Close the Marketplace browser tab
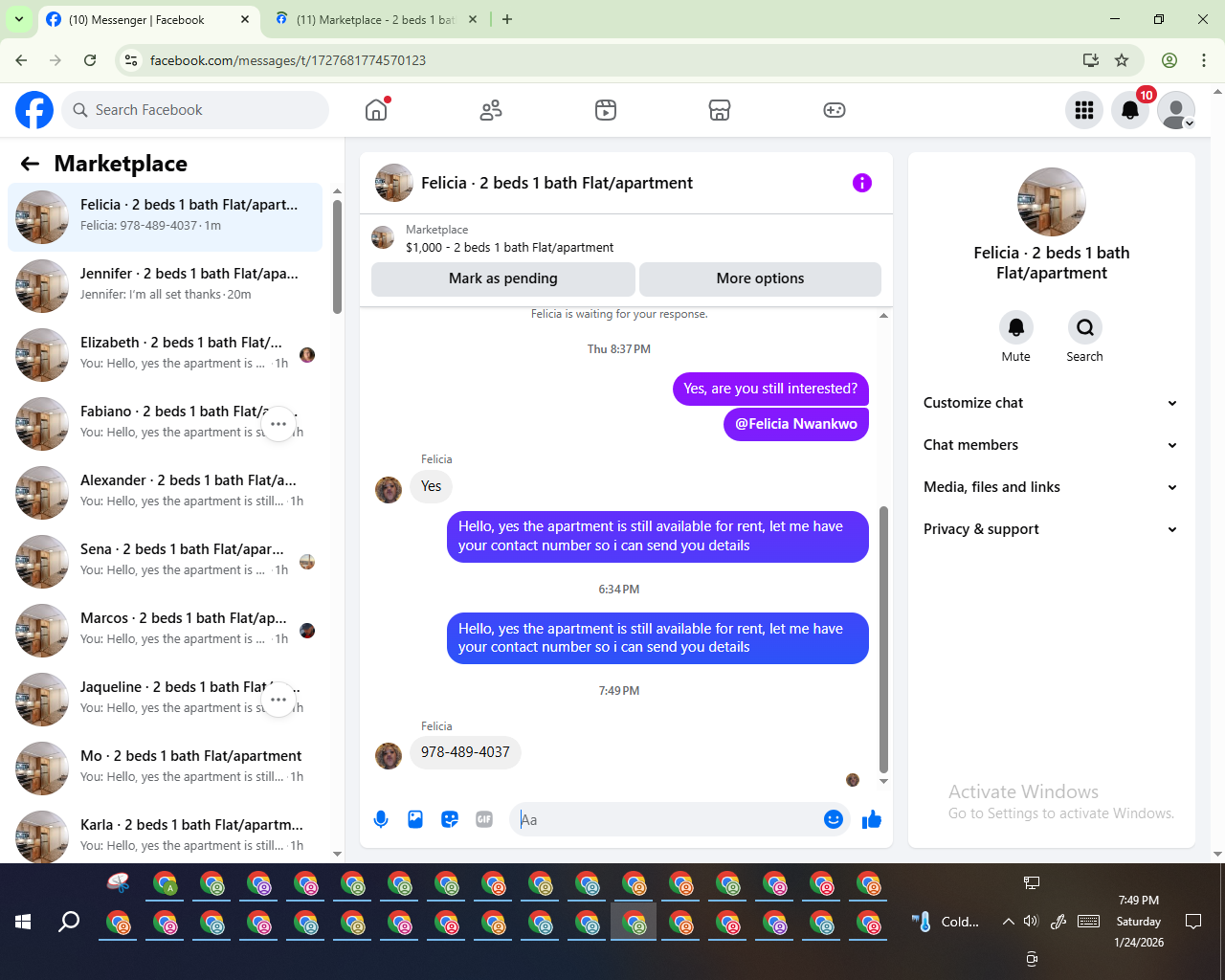Viewport: 1225px width, 980px height. pos(473,19)
